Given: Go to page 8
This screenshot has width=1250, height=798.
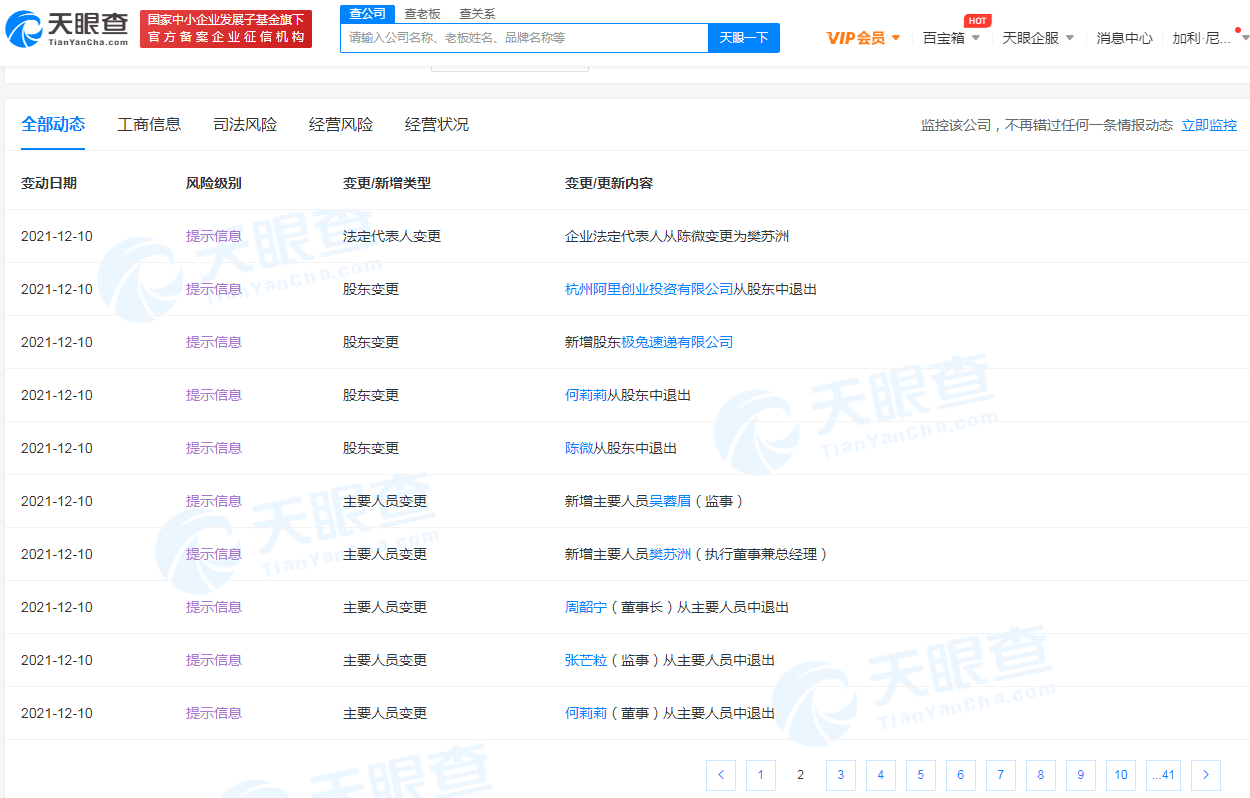Looking at the screenshot, I should (x=1040, y=775).
